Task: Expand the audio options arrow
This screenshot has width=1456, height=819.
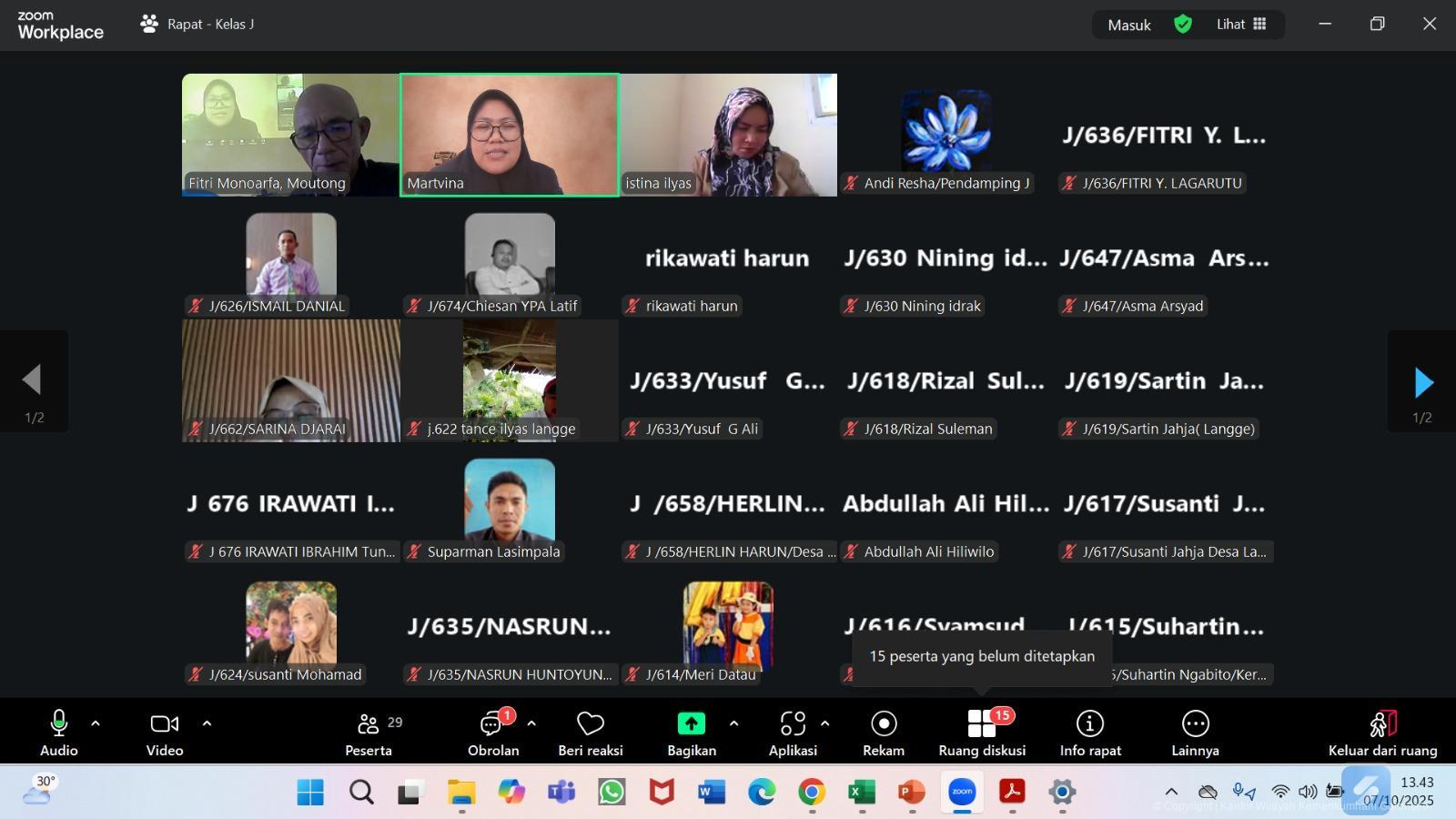Action: (x=96, y=724)
